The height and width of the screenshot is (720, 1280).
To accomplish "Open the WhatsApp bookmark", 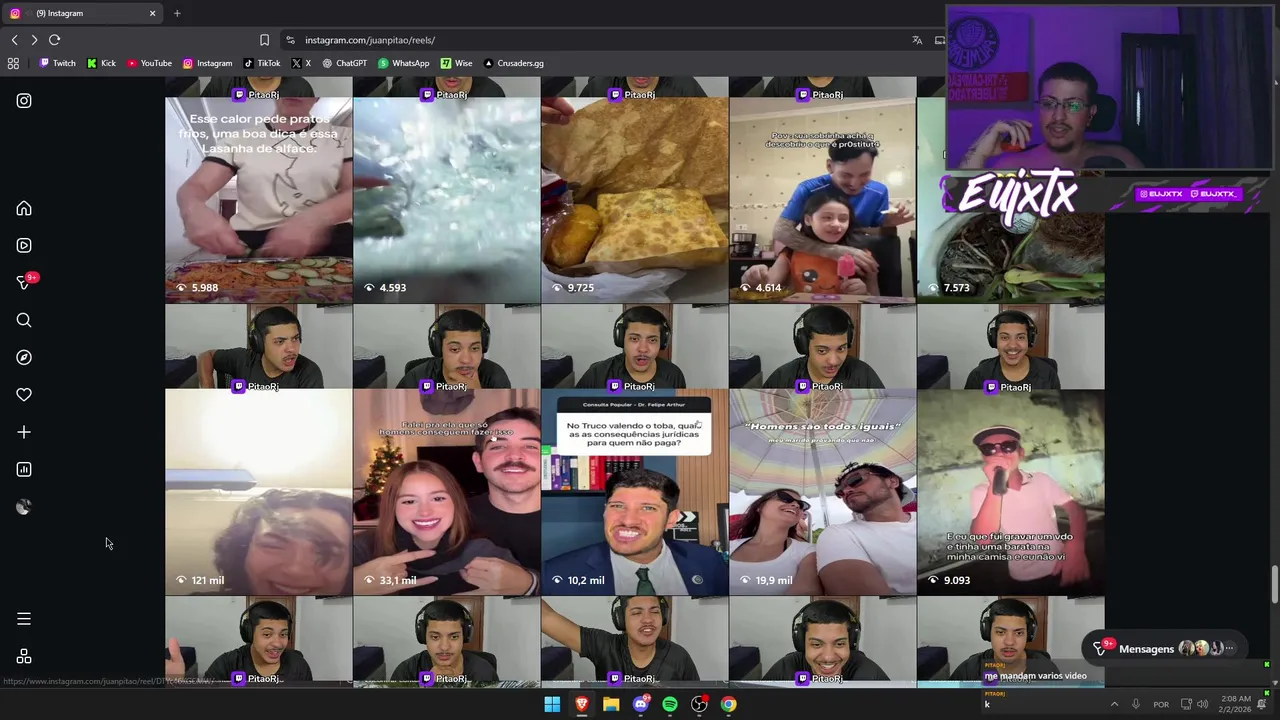I will 404,63.
